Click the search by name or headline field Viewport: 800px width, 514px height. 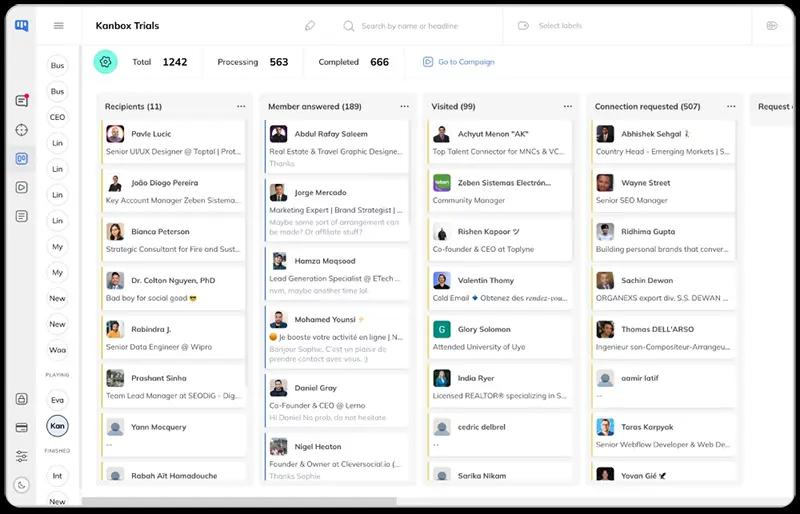(x=410, y=26)
